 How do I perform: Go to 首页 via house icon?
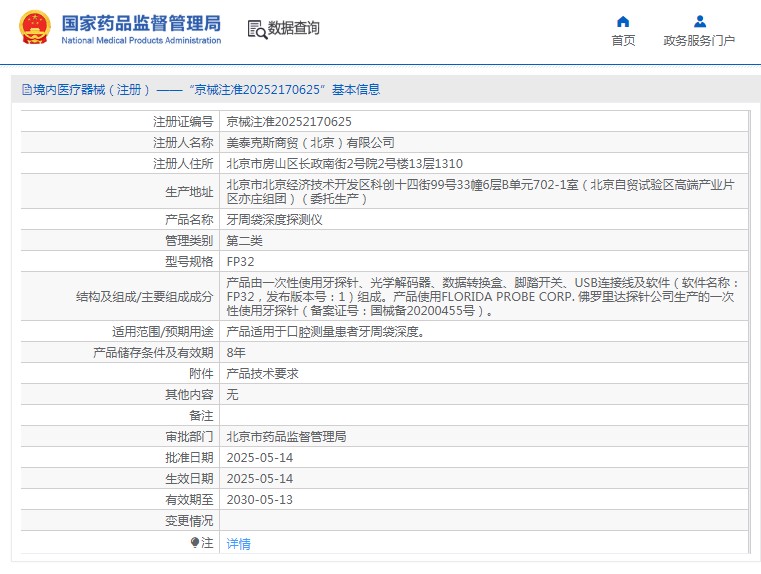tap(623, 21)
